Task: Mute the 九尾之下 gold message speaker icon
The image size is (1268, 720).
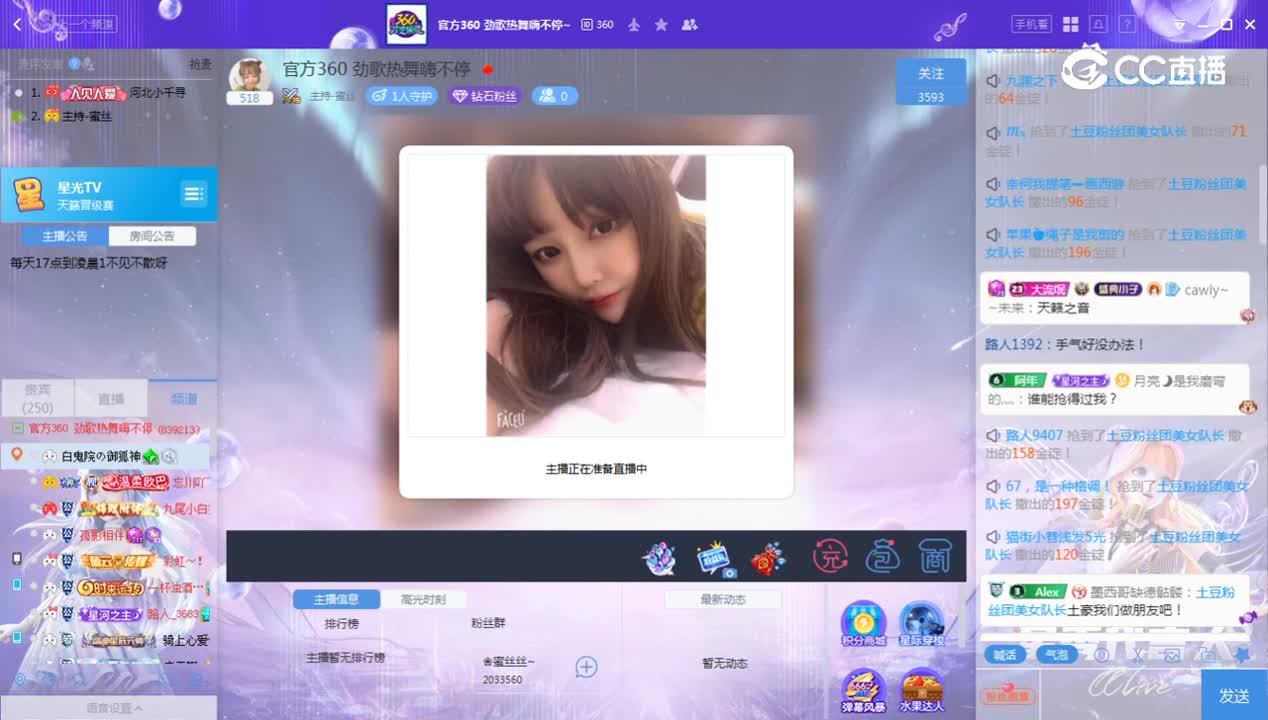Action: [x=992, y=81]
